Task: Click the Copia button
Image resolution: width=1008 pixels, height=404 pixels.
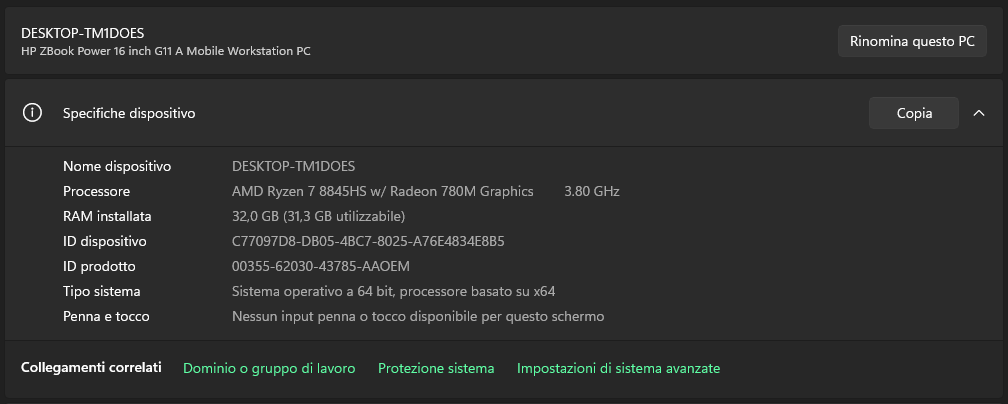Action: pyautogui.click(x=913, y=113)
